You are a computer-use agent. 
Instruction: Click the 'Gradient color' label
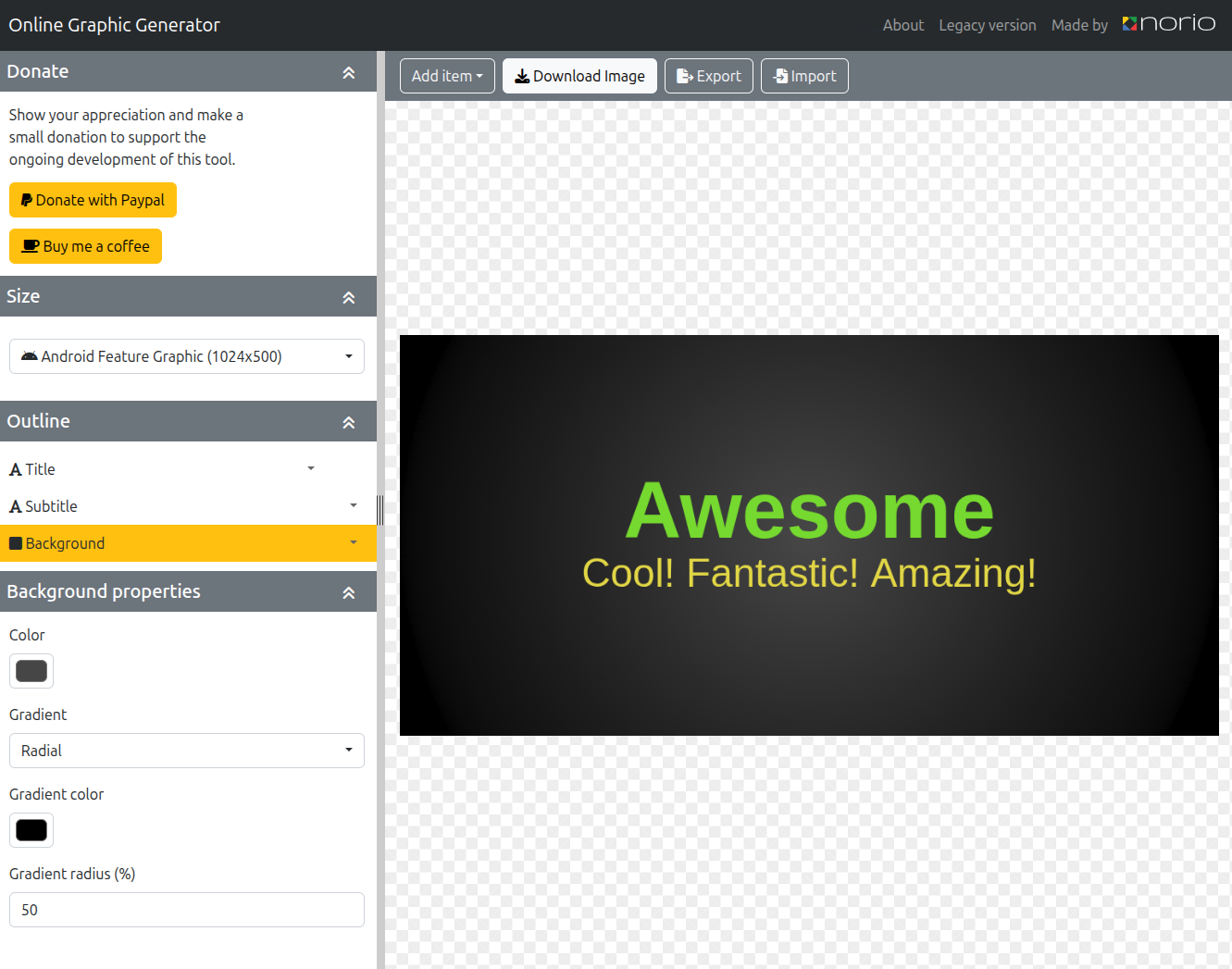(x=56, y=794)
